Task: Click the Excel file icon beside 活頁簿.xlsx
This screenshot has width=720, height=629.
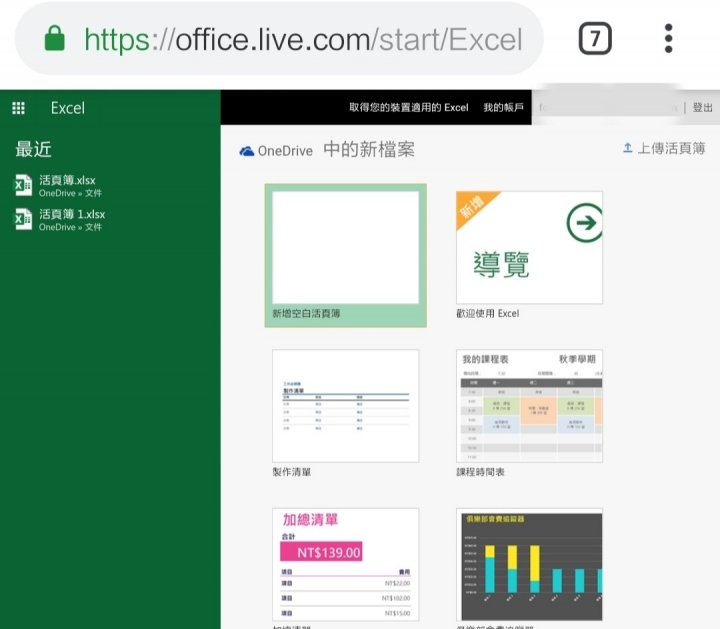Action: [x=23, y=185]
